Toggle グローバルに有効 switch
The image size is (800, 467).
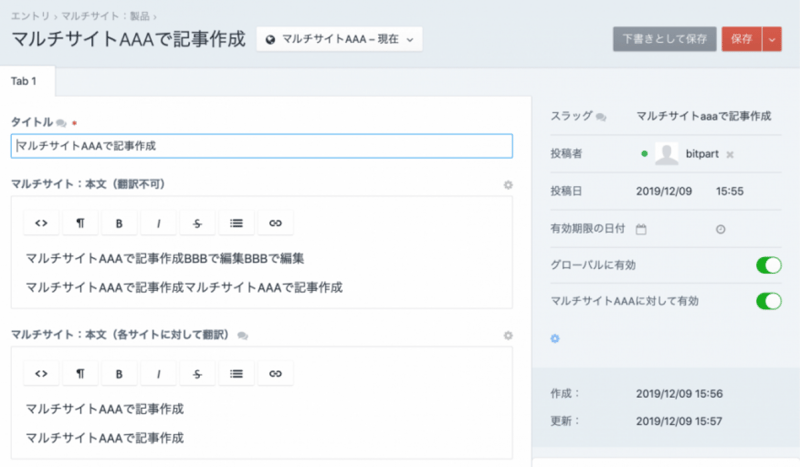(768, 265)
